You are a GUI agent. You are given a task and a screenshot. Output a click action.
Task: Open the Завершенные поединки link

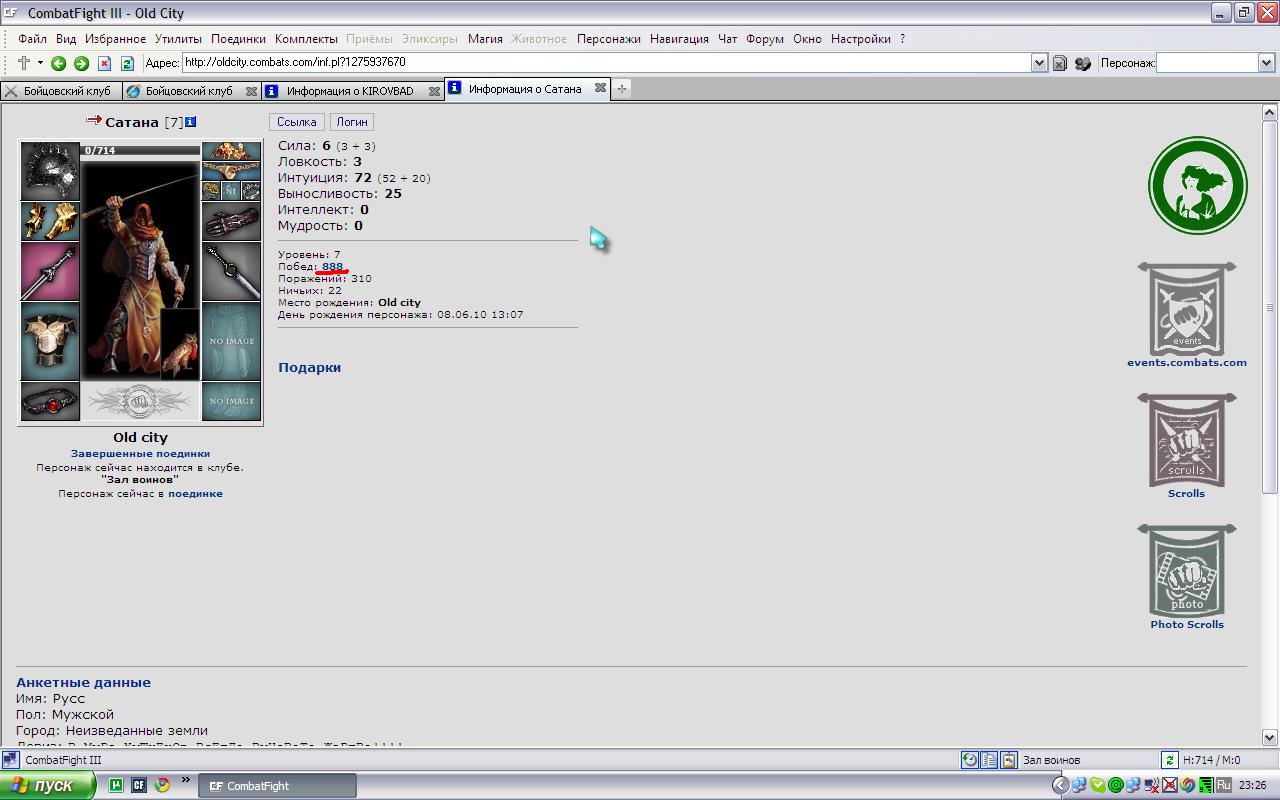pos(140,453)
